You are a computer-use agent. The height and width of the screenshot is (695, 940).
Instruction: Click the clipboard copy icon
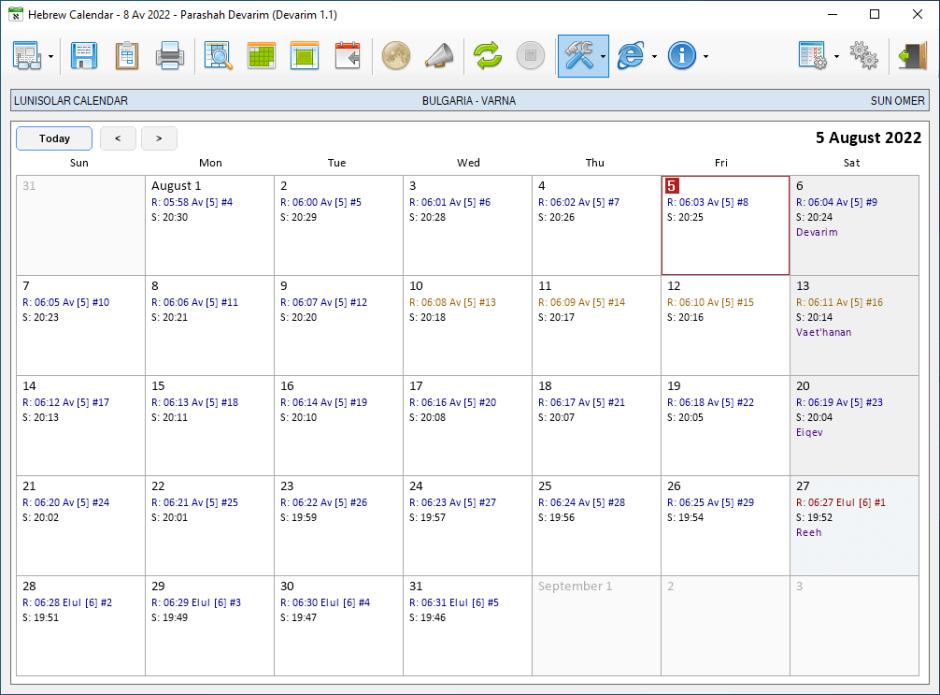click(x=127, y=57)
